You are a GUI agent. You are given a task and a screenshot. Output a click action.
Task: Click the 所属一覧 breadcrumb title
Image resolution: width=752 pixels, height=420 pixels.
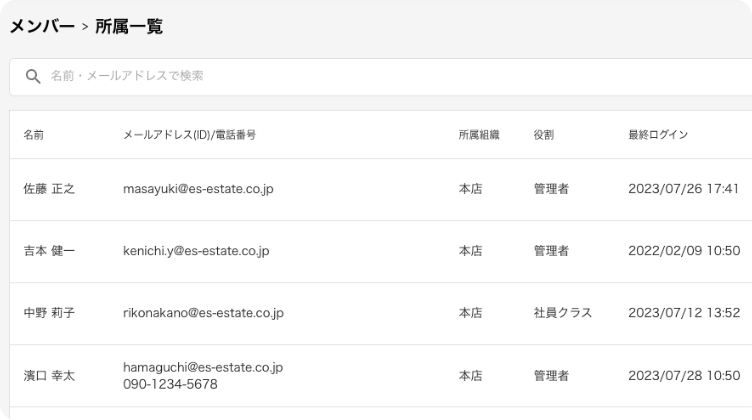coord(129,26)
